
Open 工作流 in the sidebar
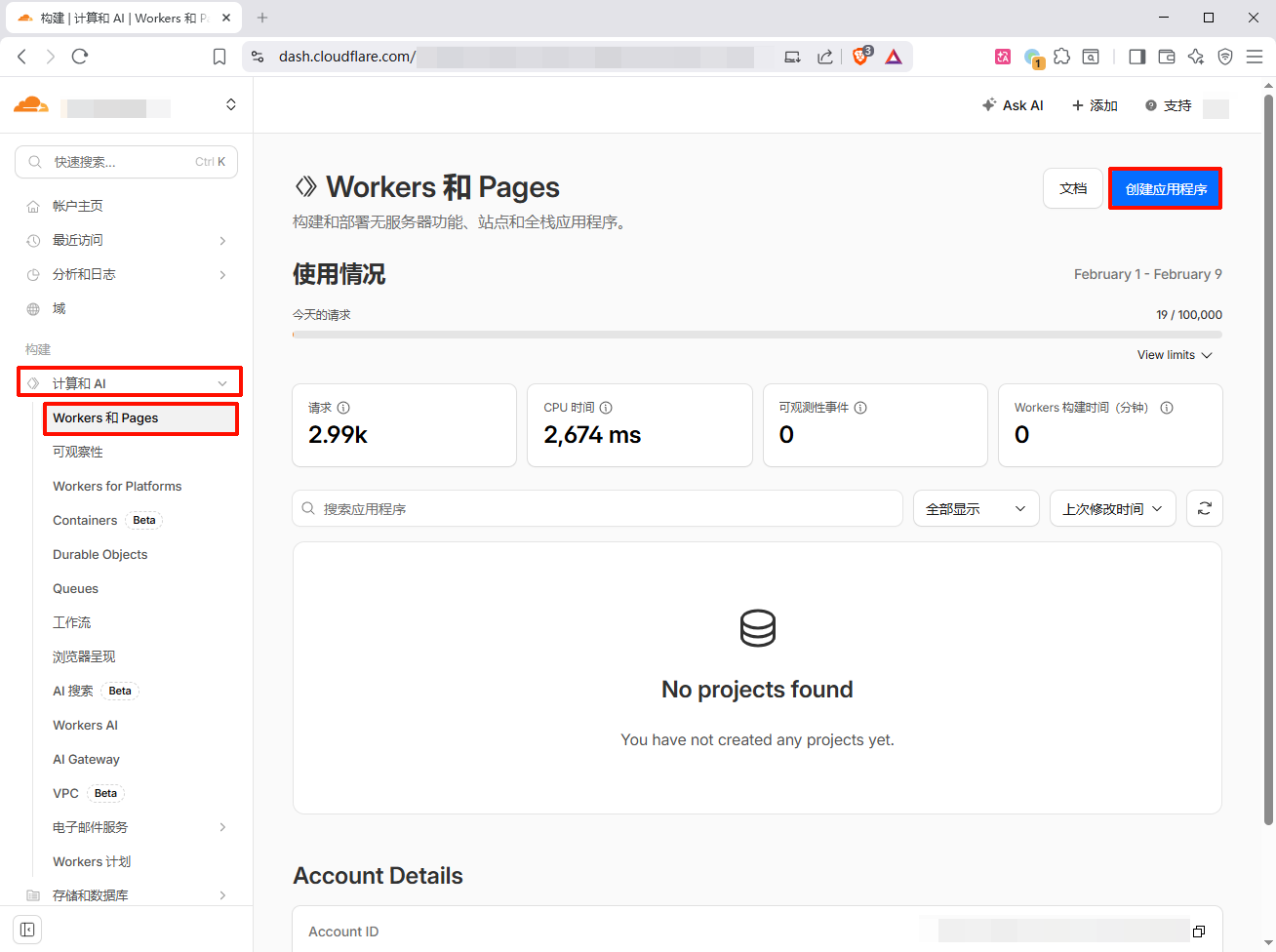[72, 622]
